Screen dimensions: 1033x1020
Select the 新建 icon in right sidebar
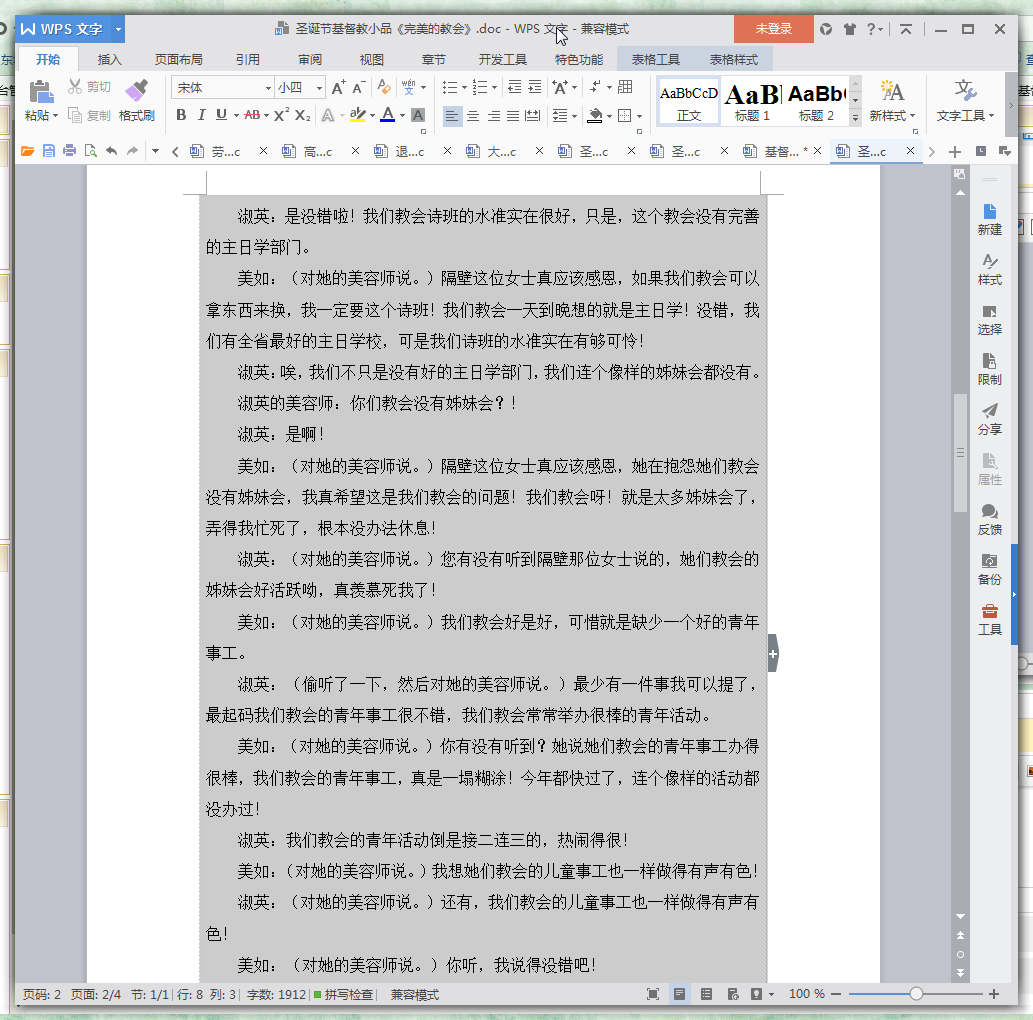pyautogui.click(x=989, y=214)
